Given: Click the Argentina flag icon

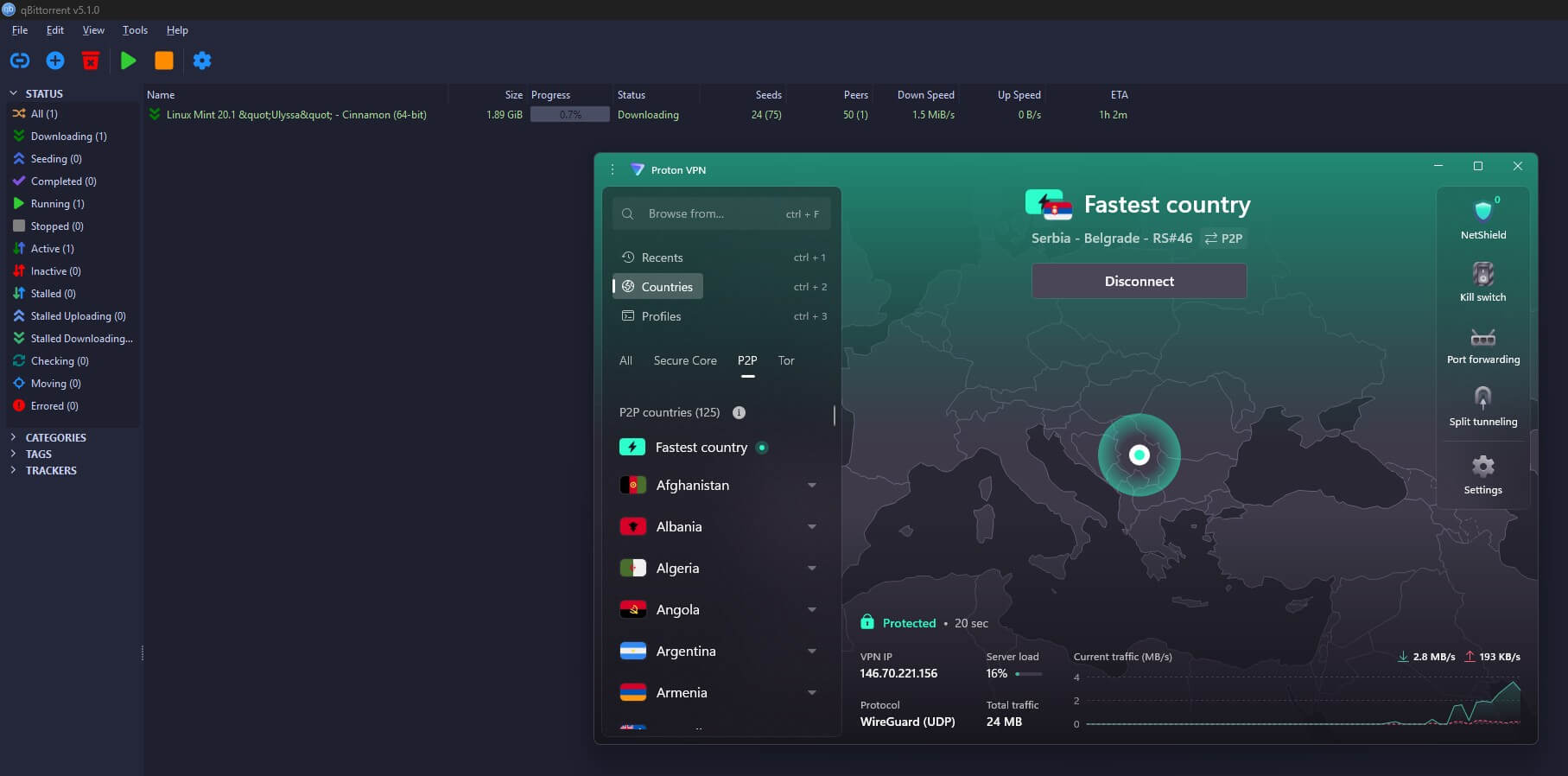Looking at the screenshot, I should [x=633, y=651].
